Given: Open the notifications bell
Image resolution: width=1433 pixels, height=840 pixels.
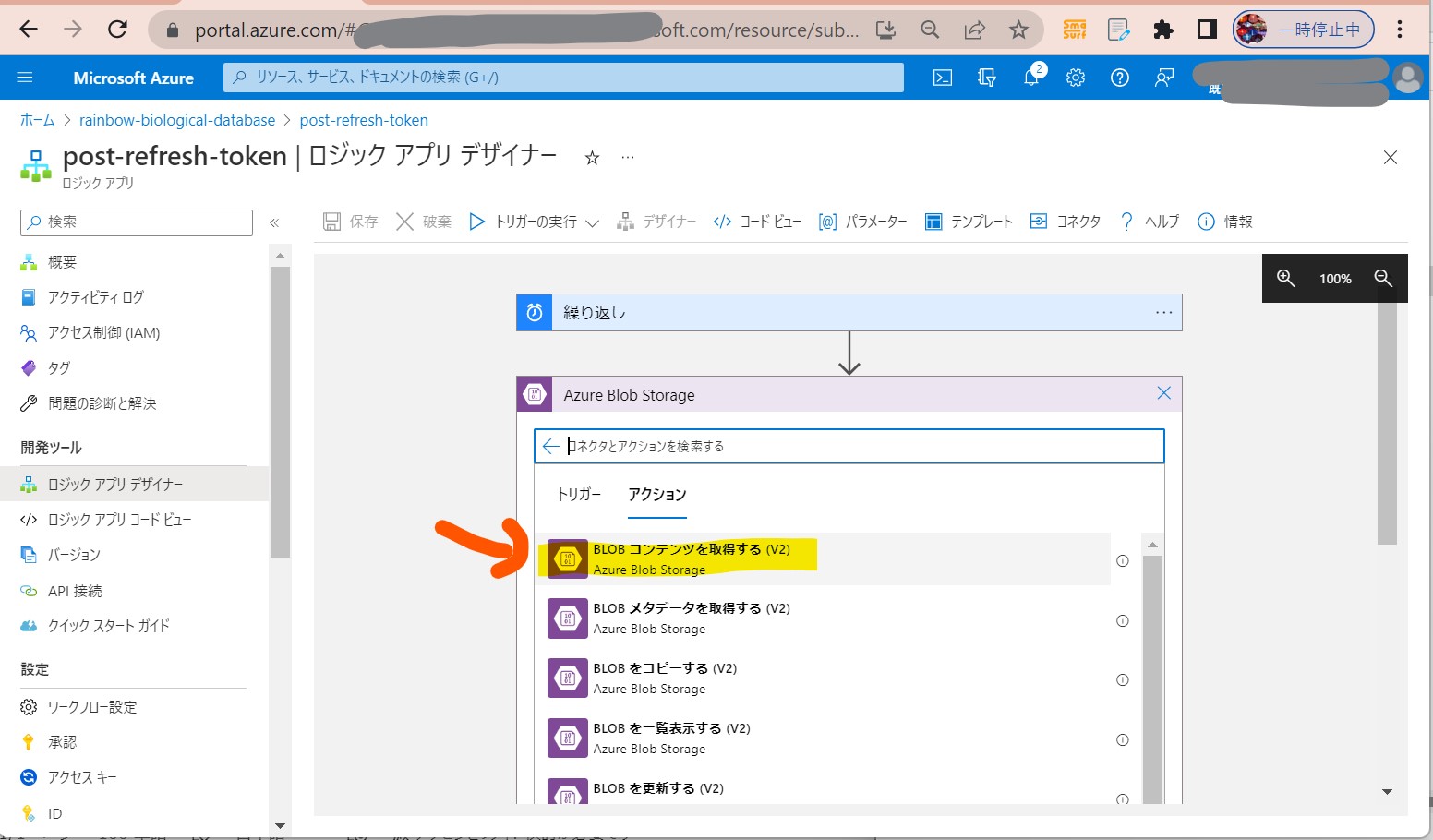Looking at the screenshot, I should pyautogui.click(x=1031, y=78).
